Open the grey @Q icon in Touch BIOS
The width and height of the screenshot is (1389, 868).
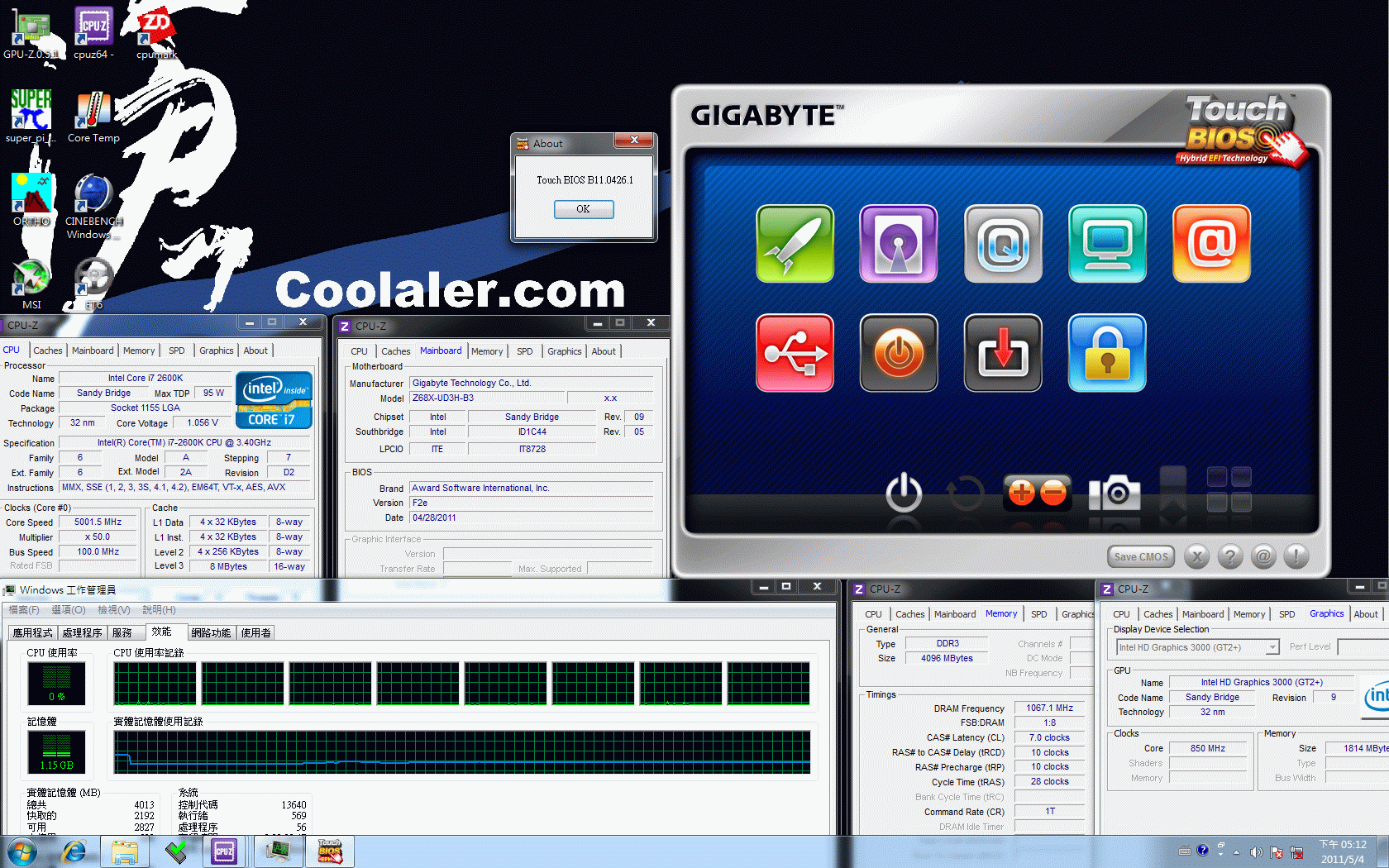point(1003,244)
